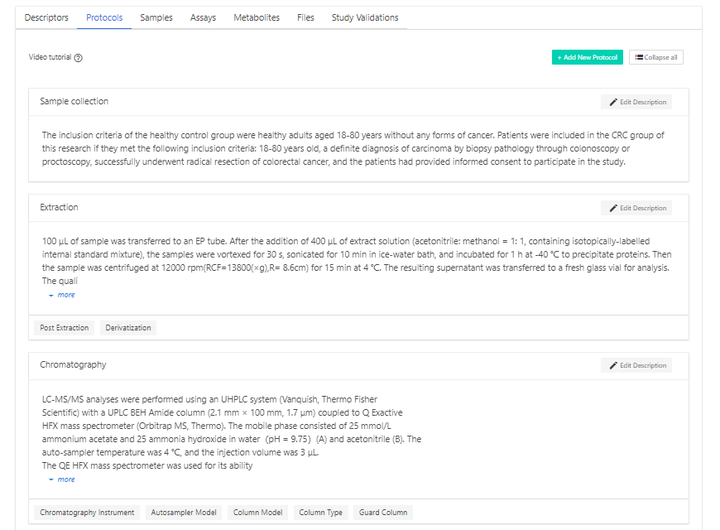Go to the Assays tab
The height and width of the screenshot is (530, 720).
click(x=203, y=18)
